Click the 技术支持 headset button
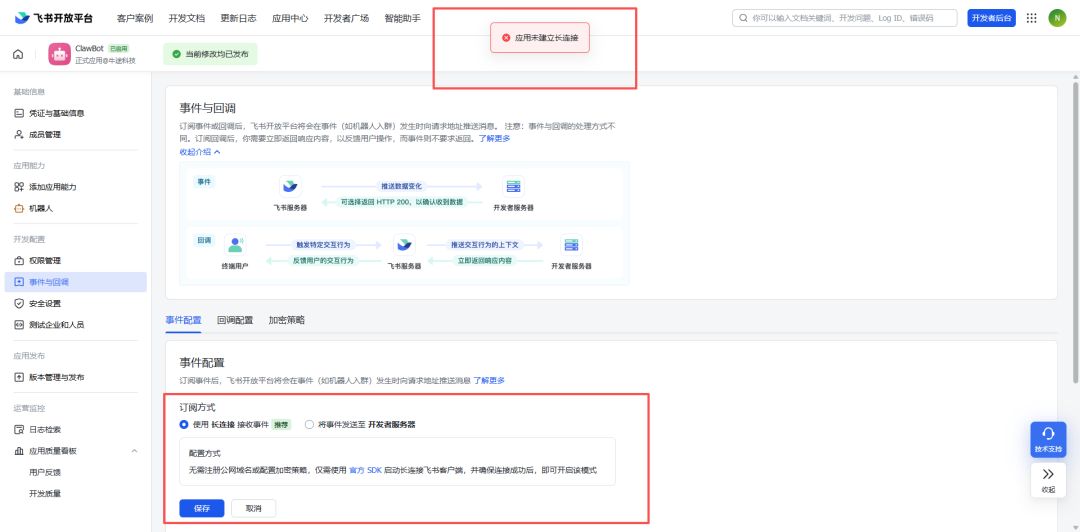 [1048, 439]
